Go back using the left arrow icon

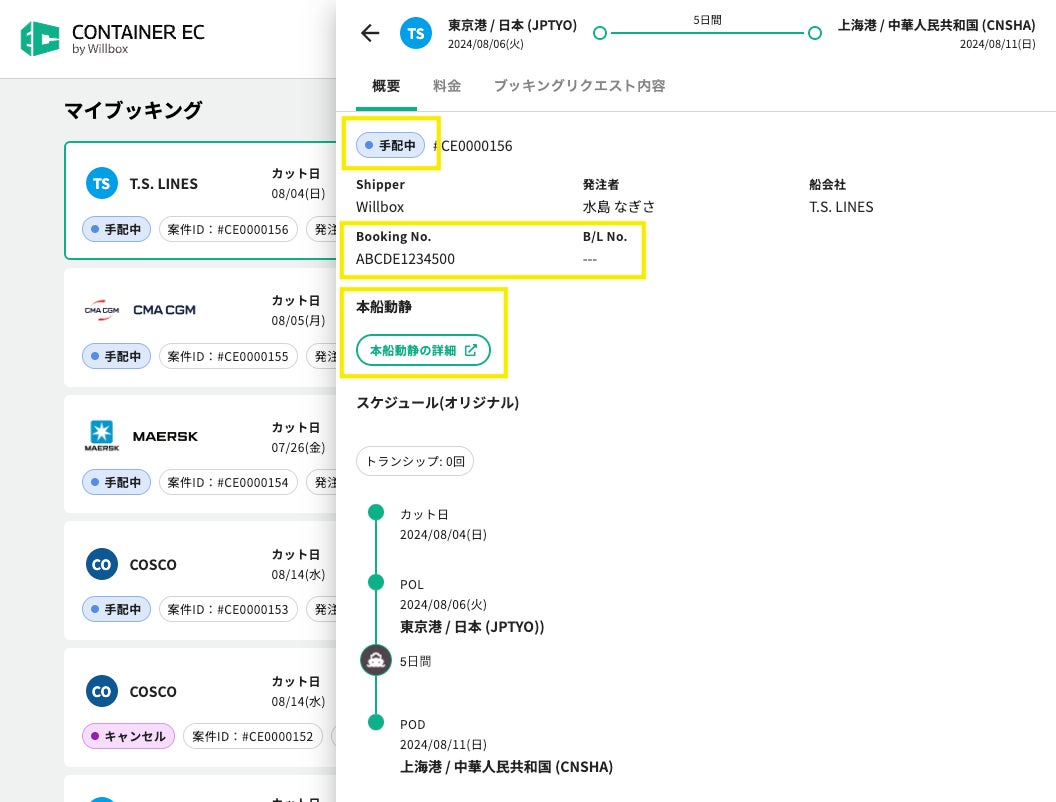(370, 33)
